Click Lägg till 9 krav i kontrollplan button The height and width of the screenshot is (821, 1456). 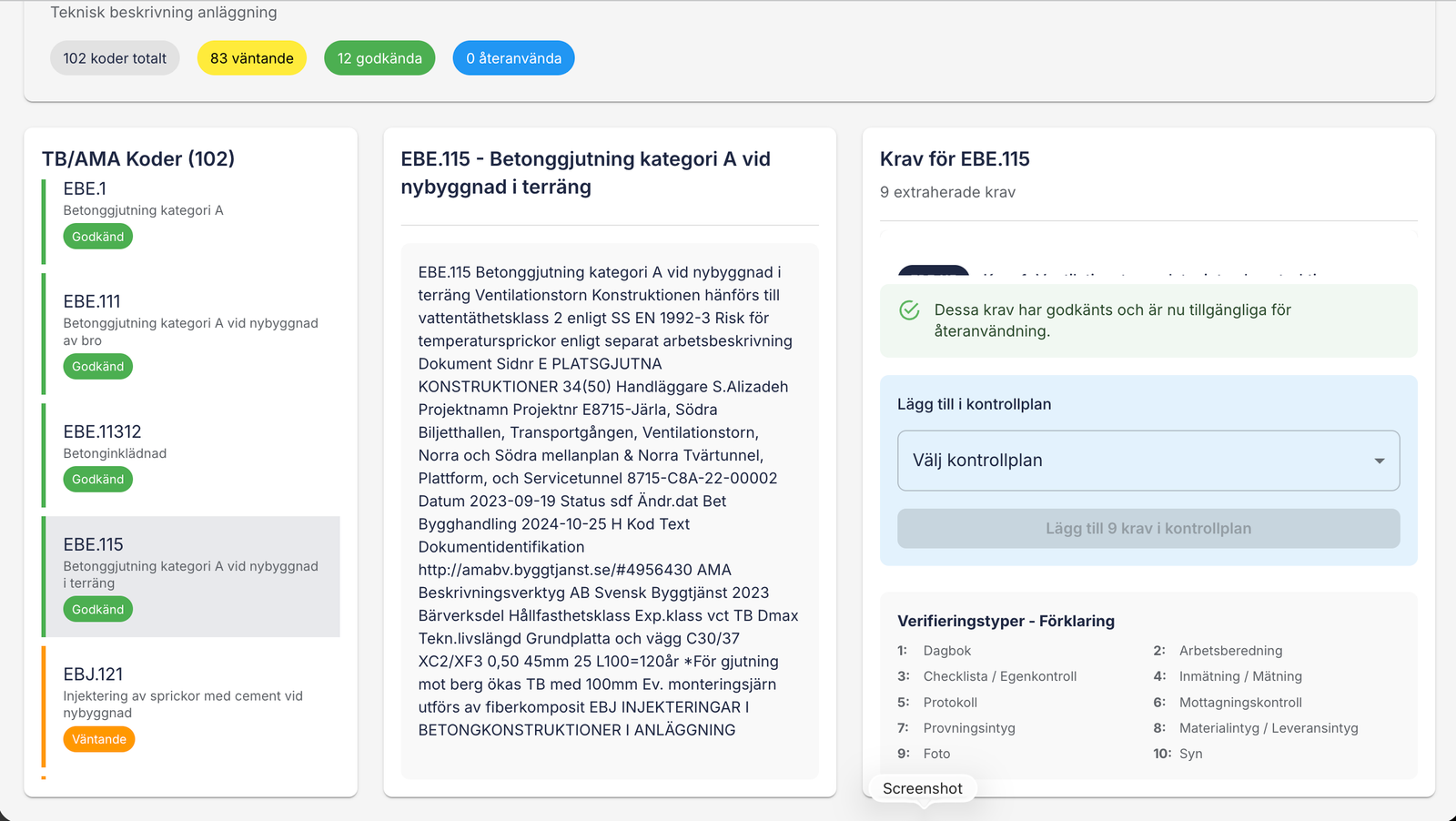[1148, 529]
